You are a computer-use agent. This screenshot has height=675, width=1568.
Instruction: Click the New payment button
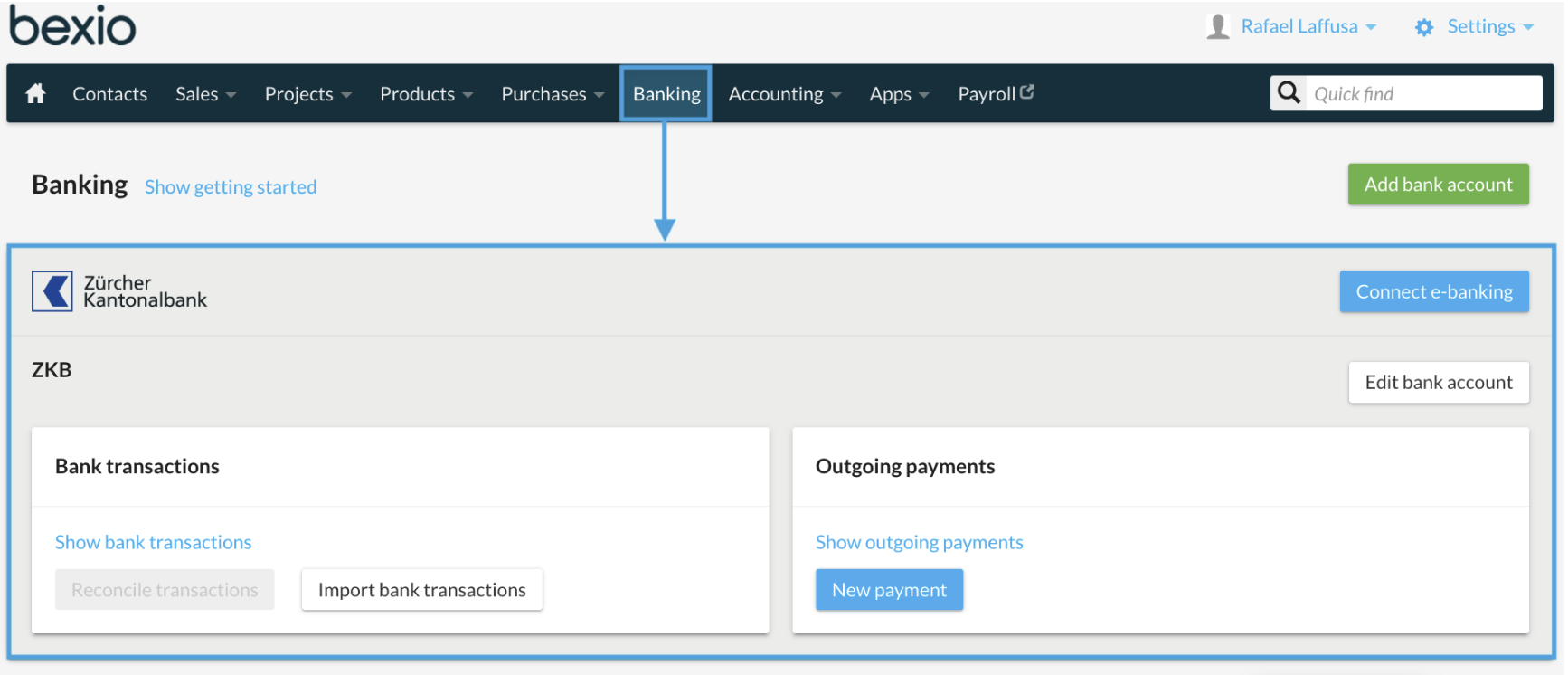point(889,590)
